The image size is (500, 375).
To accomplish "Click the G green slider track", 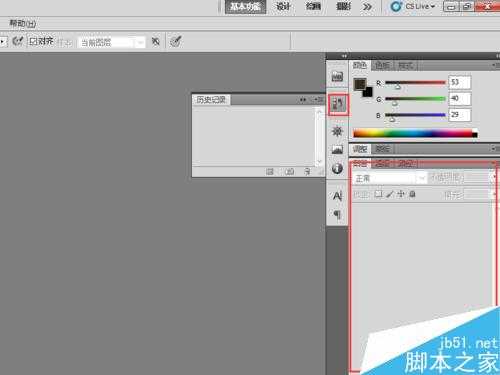I will (x=415, y=99).
